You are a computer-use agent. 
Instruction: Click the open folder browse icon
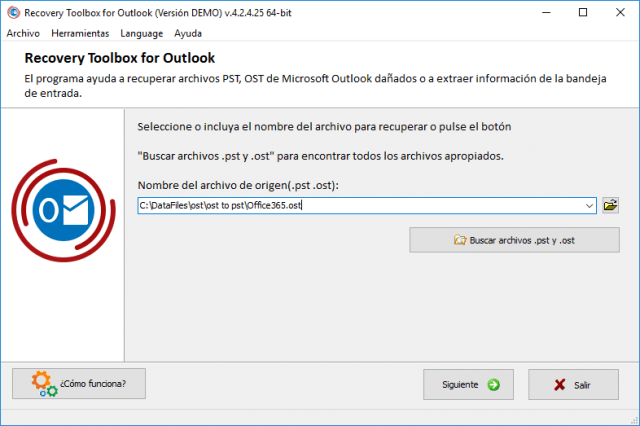click(x=610, y=205)
